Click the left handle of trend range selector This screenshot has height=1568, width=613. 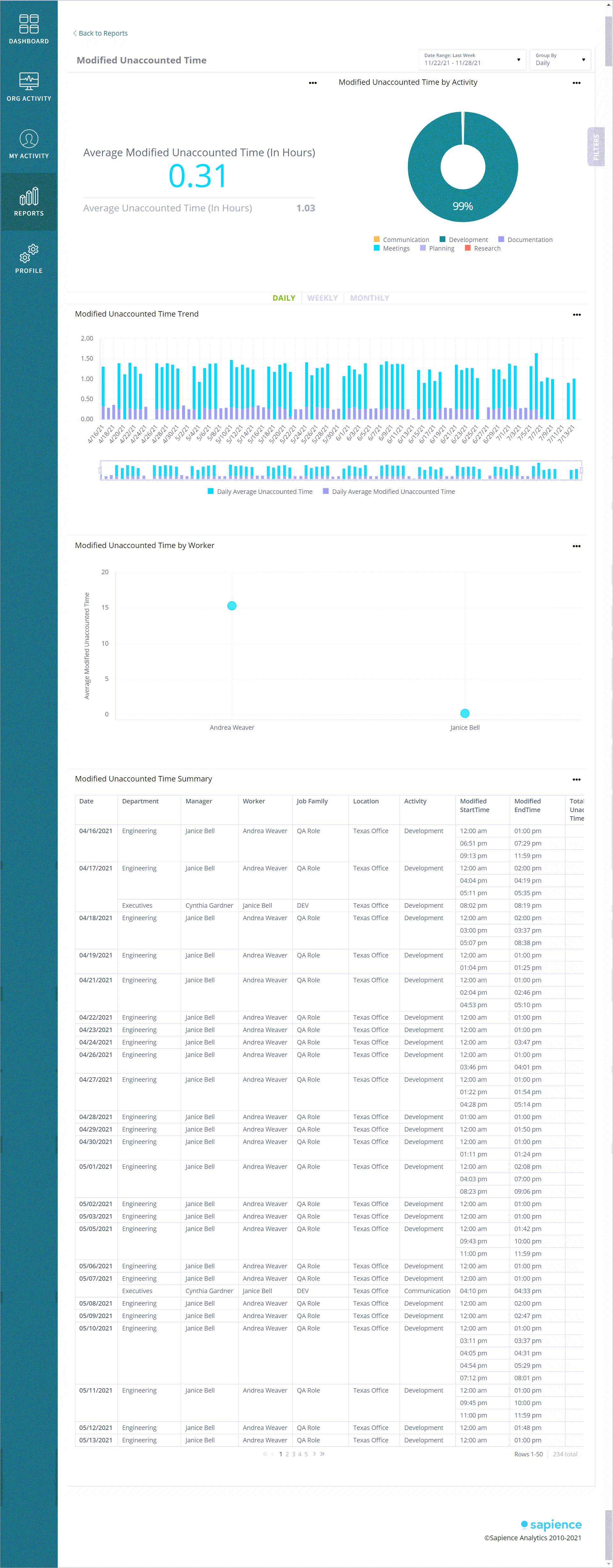[100, 471]
